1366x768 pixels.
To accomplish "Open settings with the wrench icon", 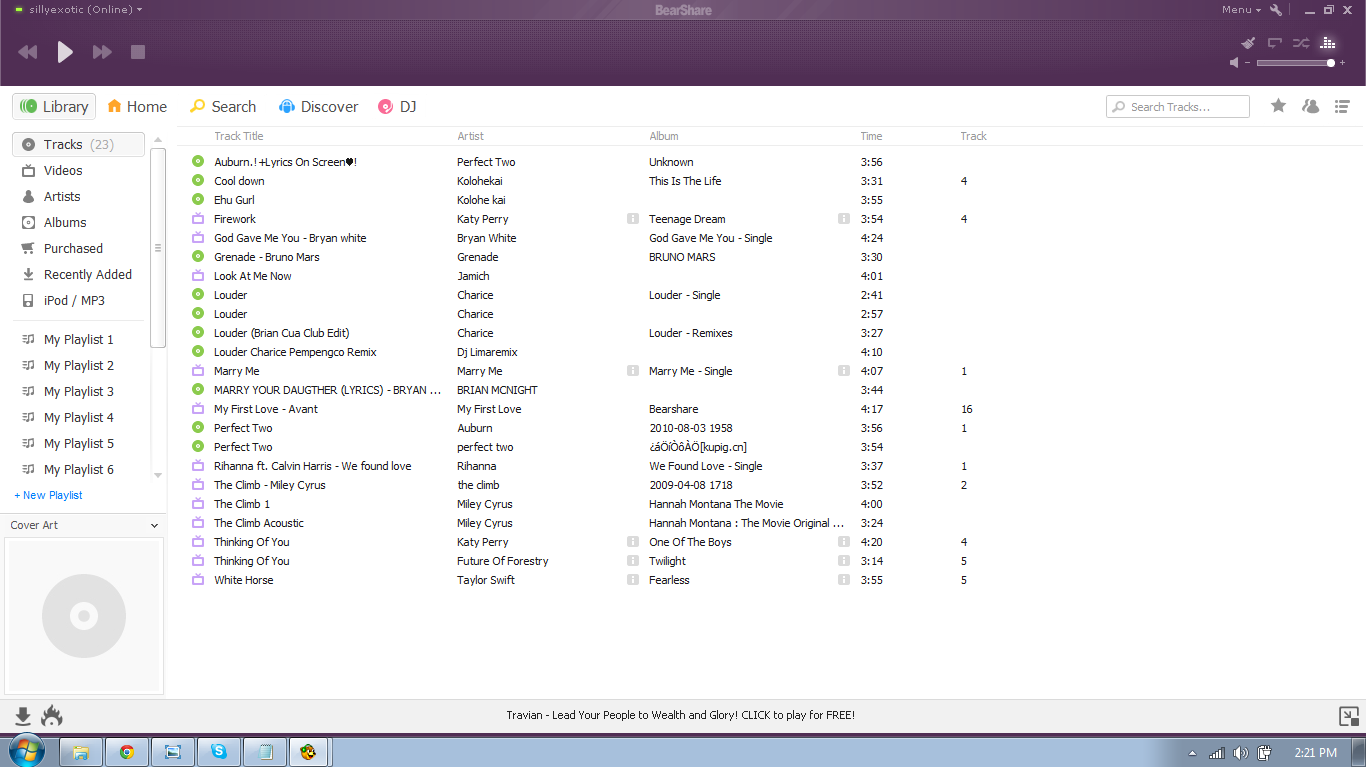I will (1276, 10).
